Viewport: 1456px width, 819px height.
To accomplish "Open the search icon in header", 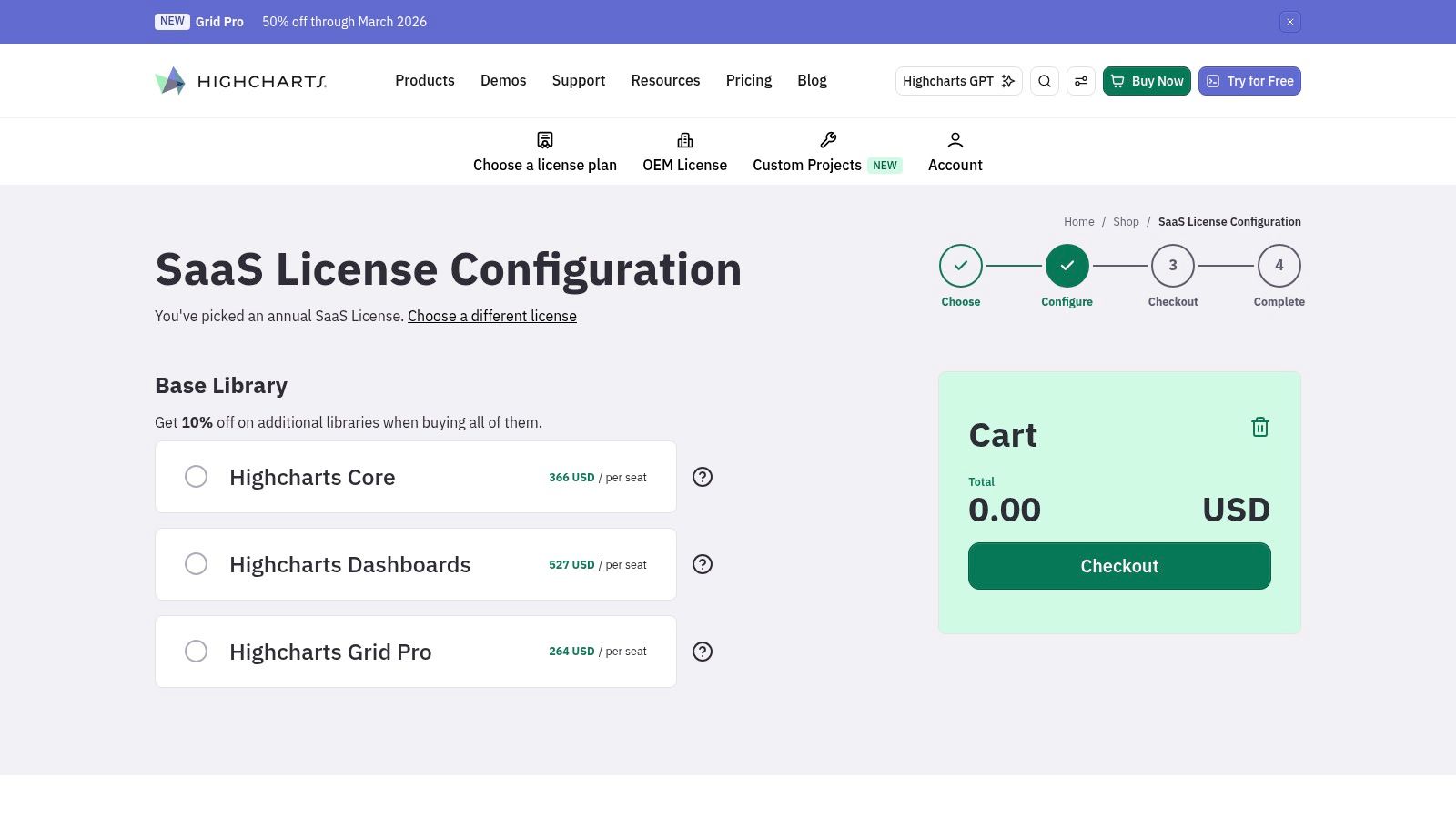I will point(1045,81).
